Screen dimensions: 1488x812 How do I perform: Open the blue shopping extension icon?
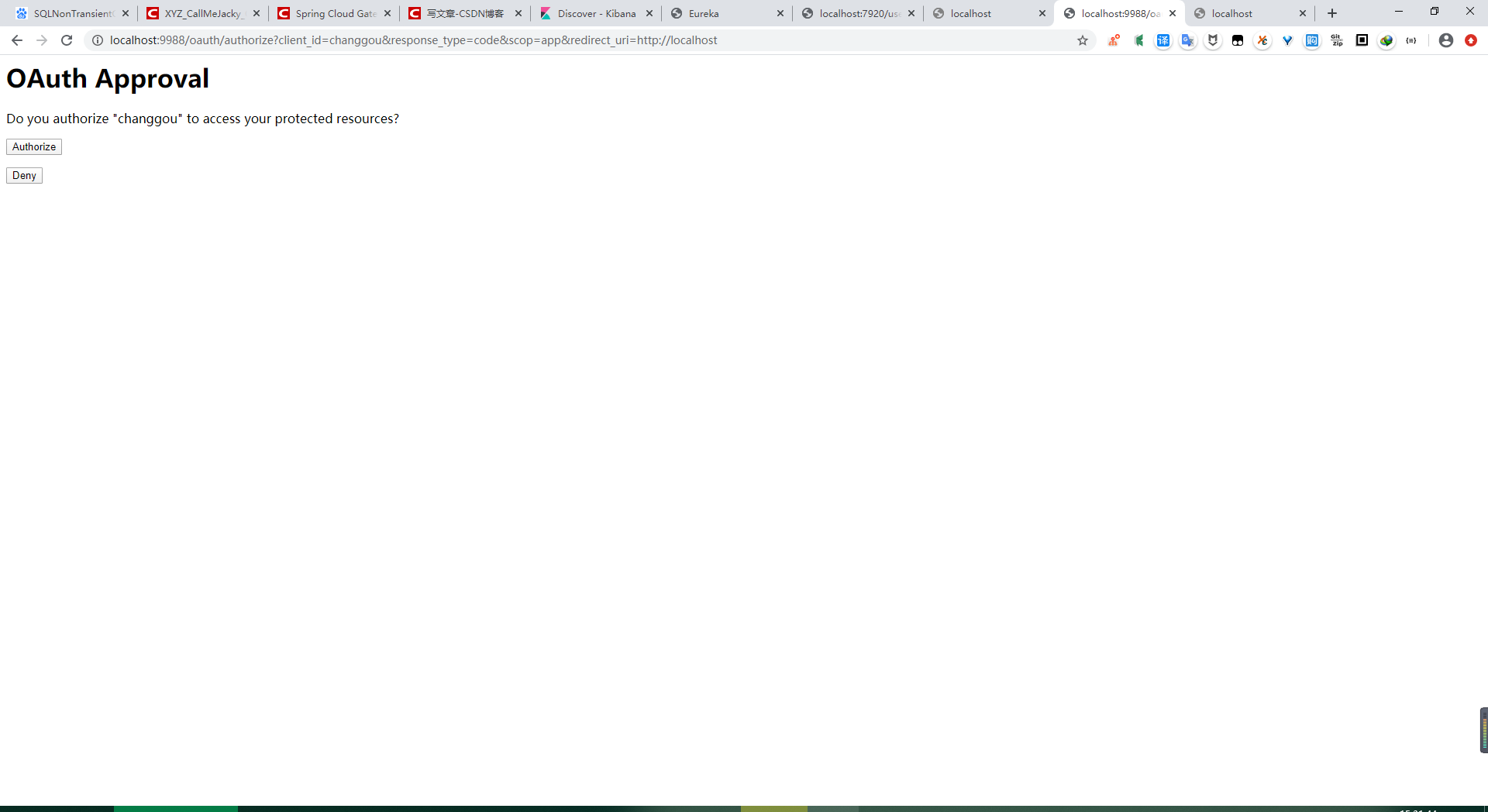point(1312,40)
